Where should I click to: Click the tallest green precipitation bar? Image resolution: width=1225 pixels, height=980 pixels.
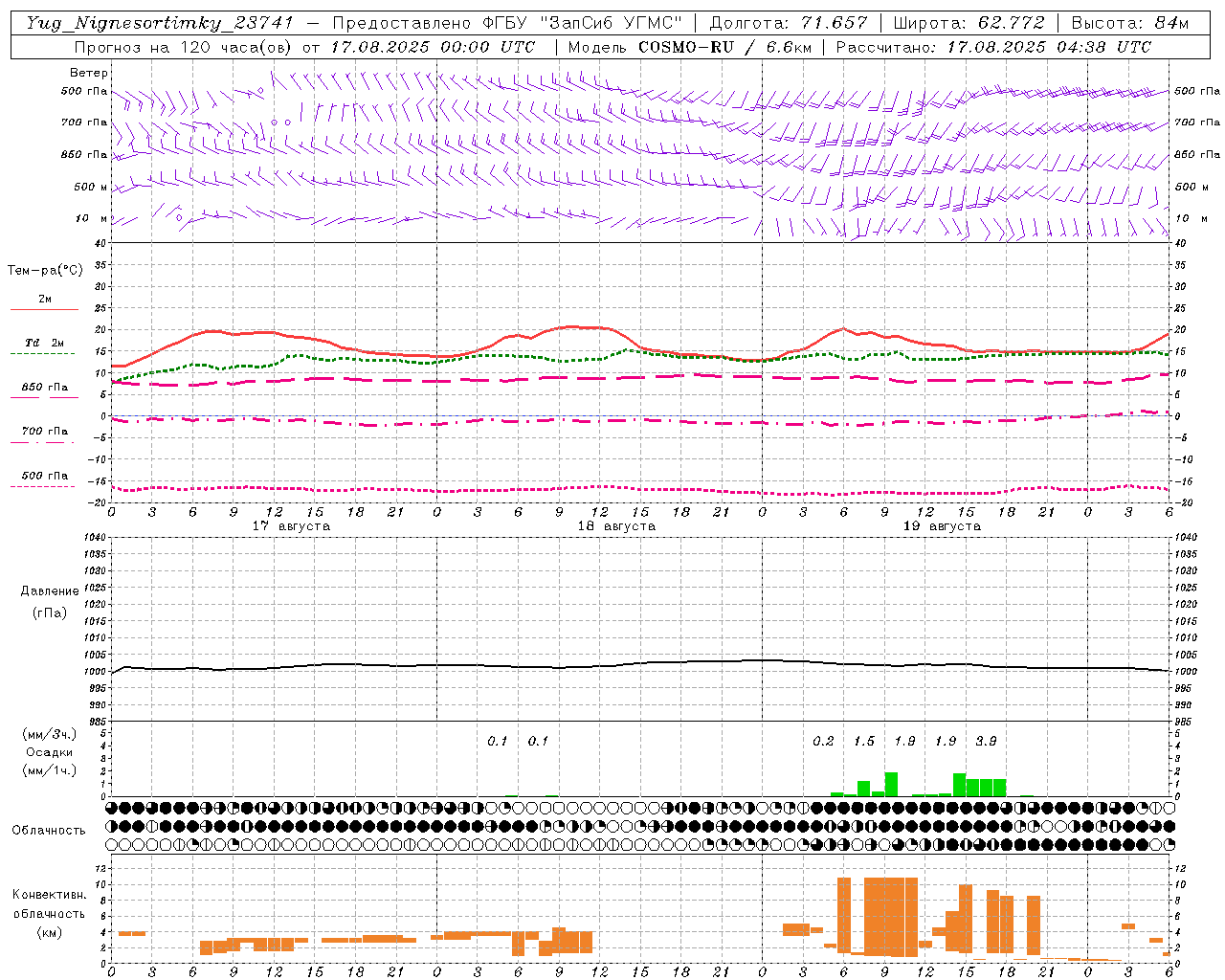coord(891,784)
